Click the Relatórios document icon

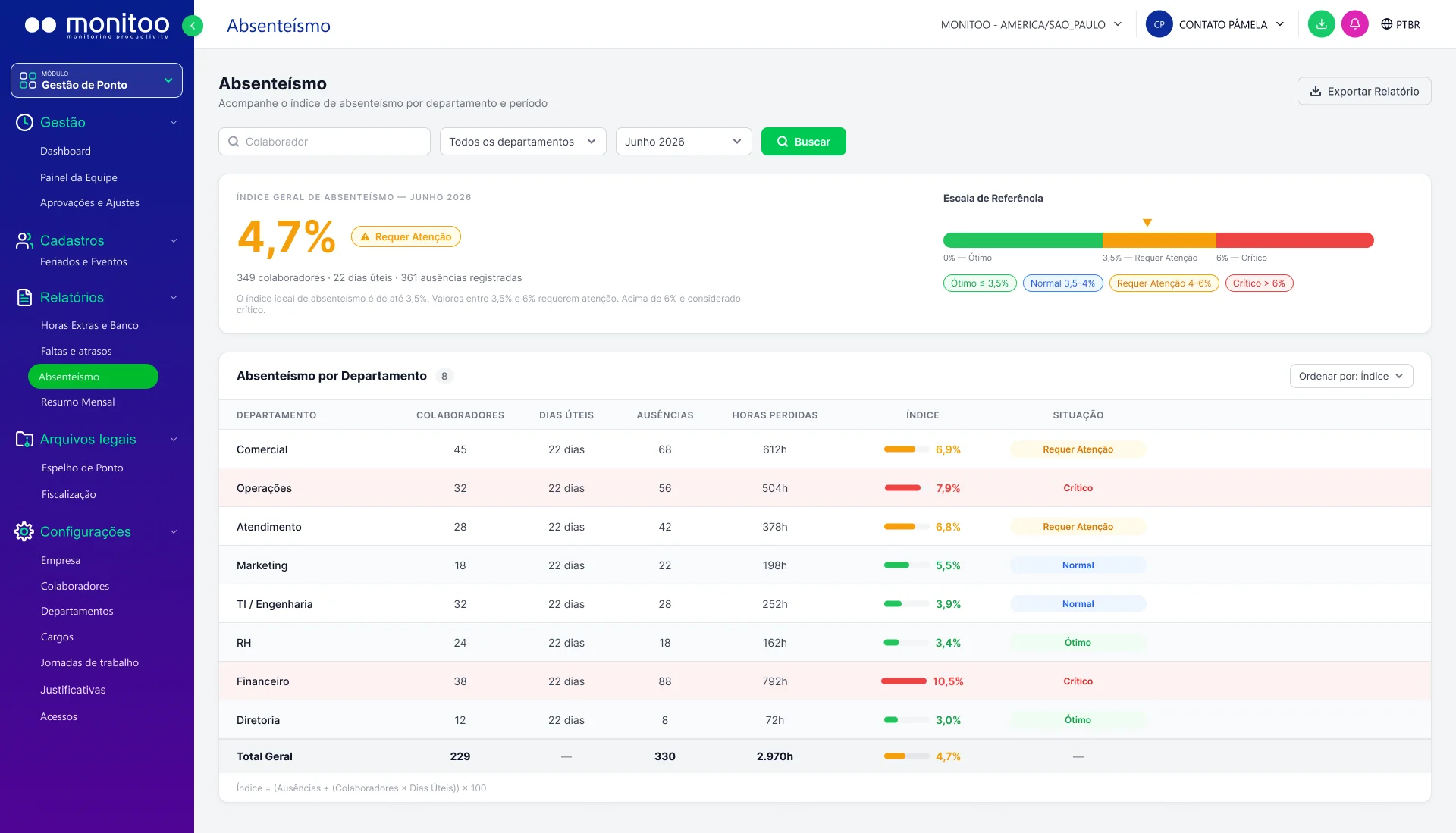(24, 297)
